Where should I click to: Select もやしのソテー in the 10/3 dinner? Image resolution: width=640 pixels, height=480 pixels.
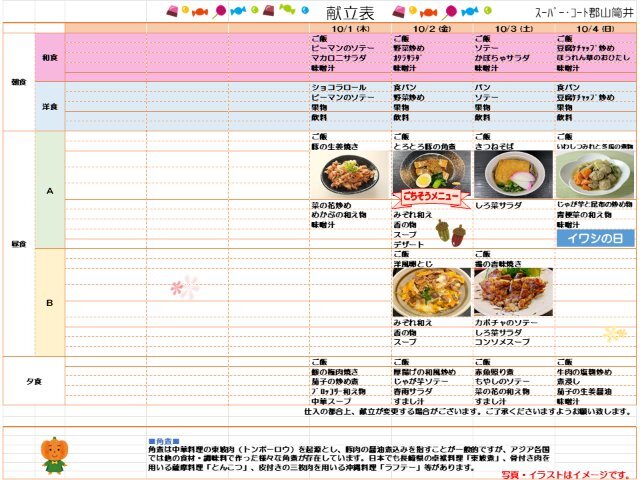pyautogui.click(x=502, y=382)
